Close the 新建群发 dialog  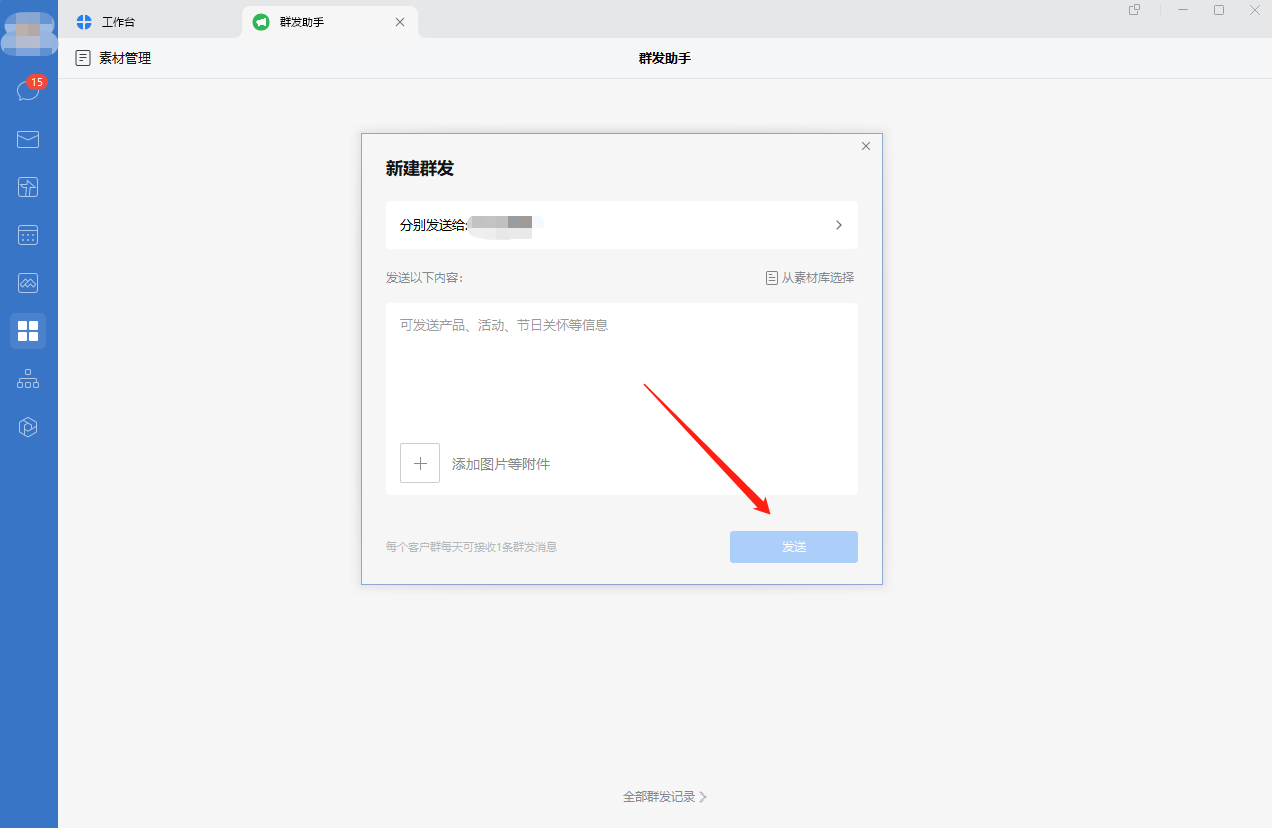pos(866,146)
